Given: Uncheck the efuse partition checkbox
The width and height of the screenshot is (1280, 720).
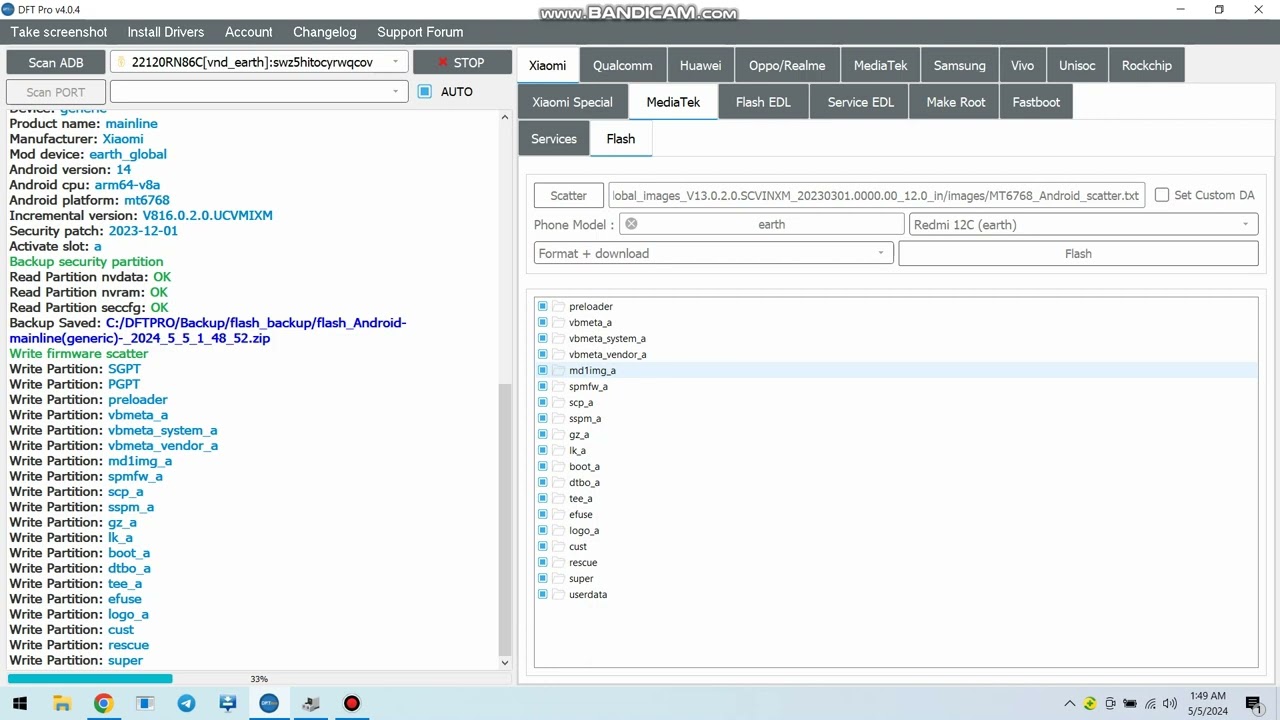Looking at the screenshot, I should click(542, 514).
